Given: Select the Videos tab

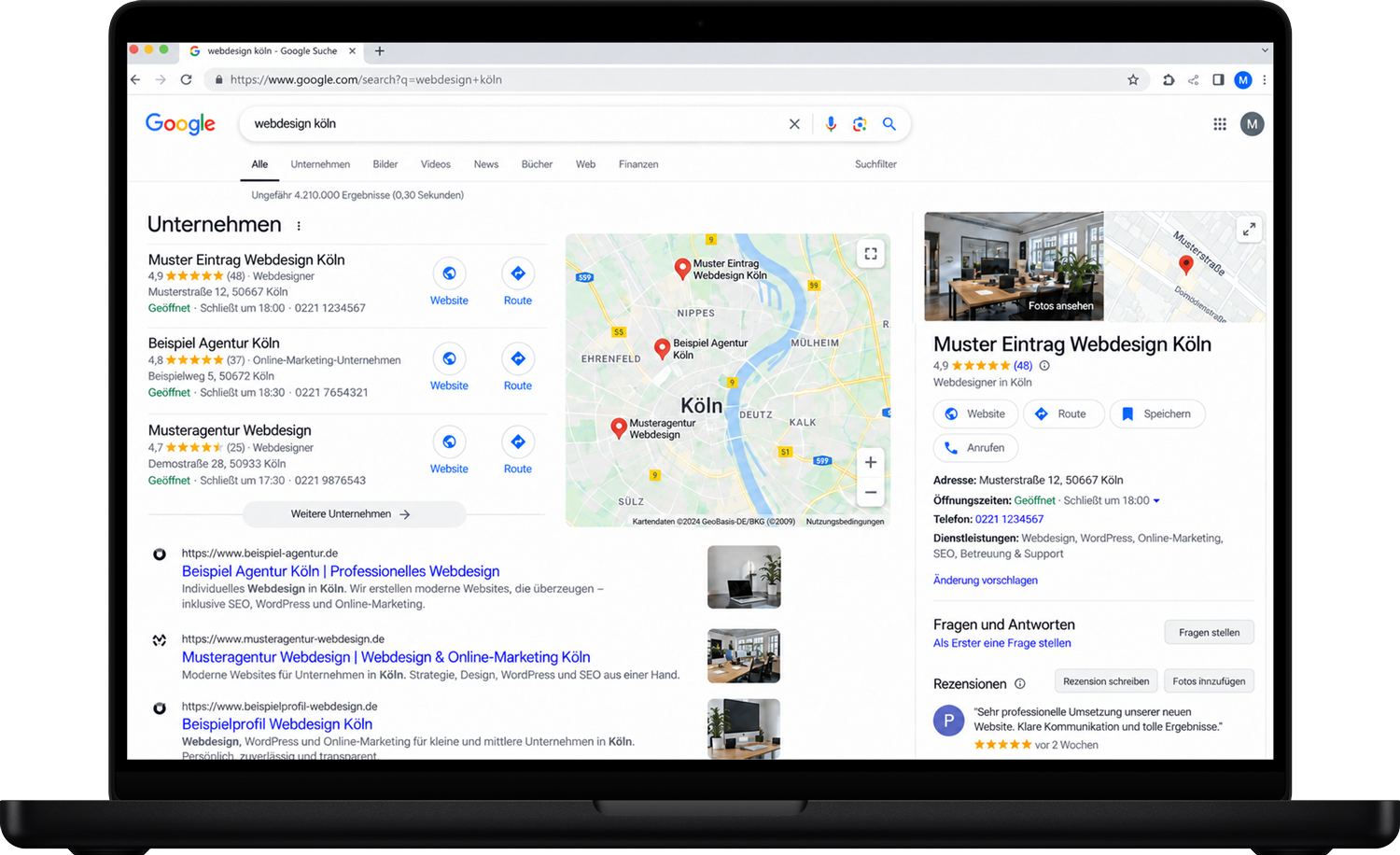Looking at the screenshot, I should point(435,164).
